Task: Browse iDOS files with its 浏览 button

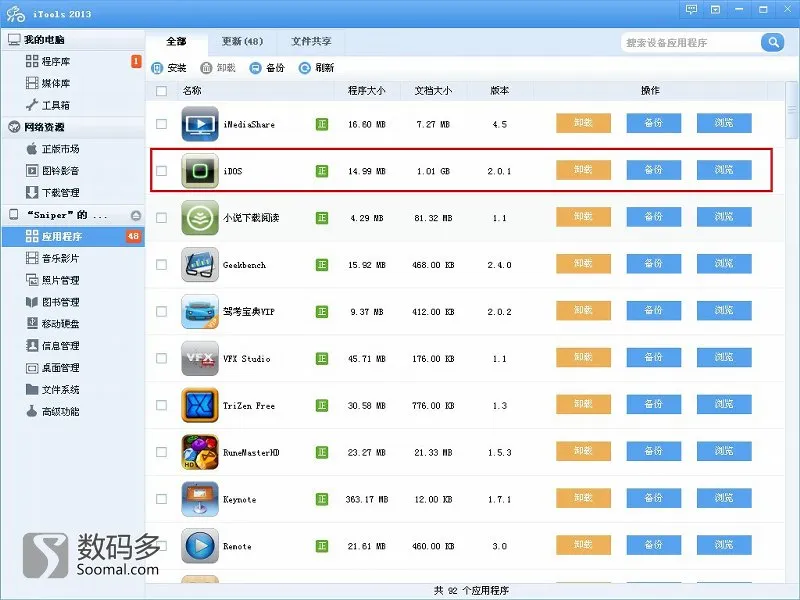Action: pos(724,170)
